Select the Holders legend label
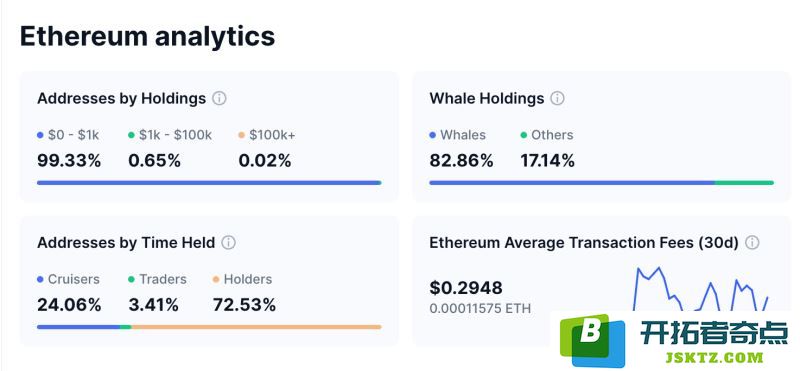The image size is (800, 371). 248,280
